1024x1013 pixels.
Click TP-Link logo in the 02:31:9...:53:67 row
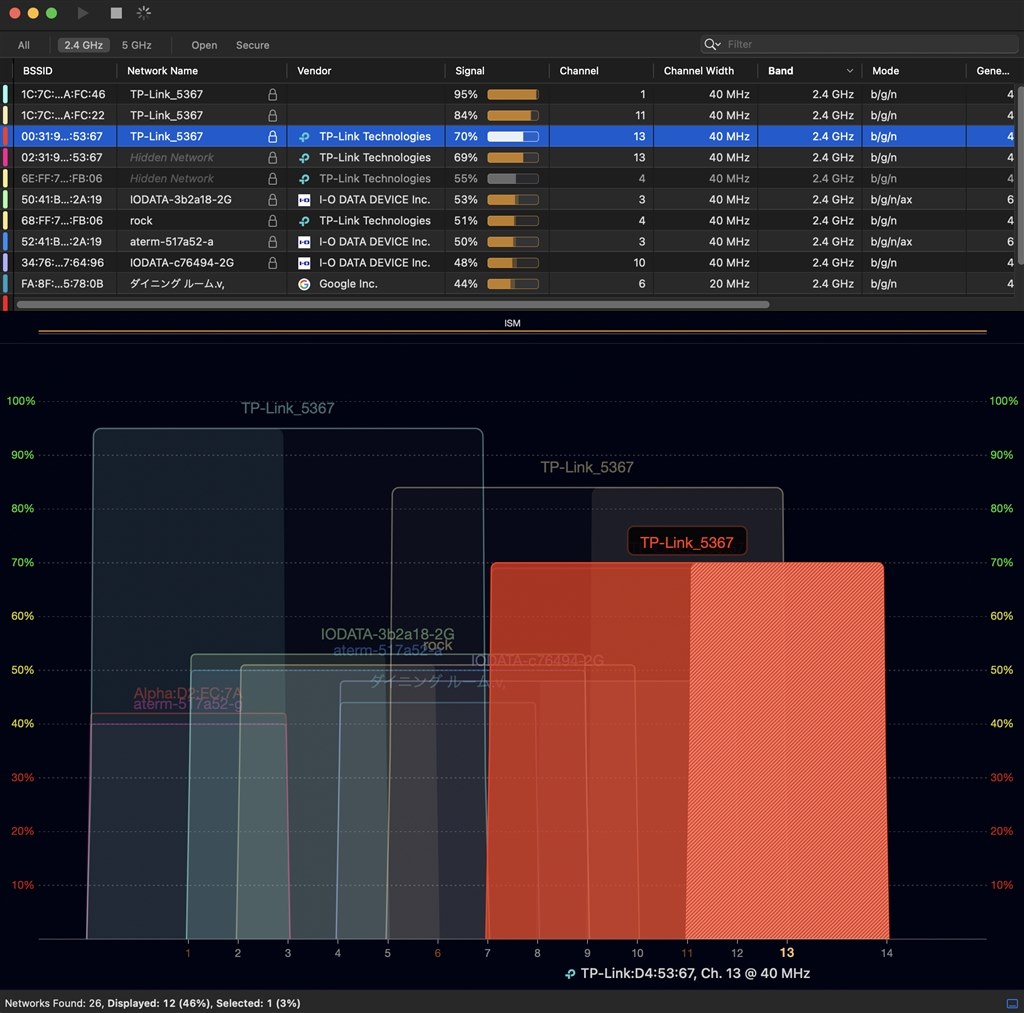(x=304, y=157)
